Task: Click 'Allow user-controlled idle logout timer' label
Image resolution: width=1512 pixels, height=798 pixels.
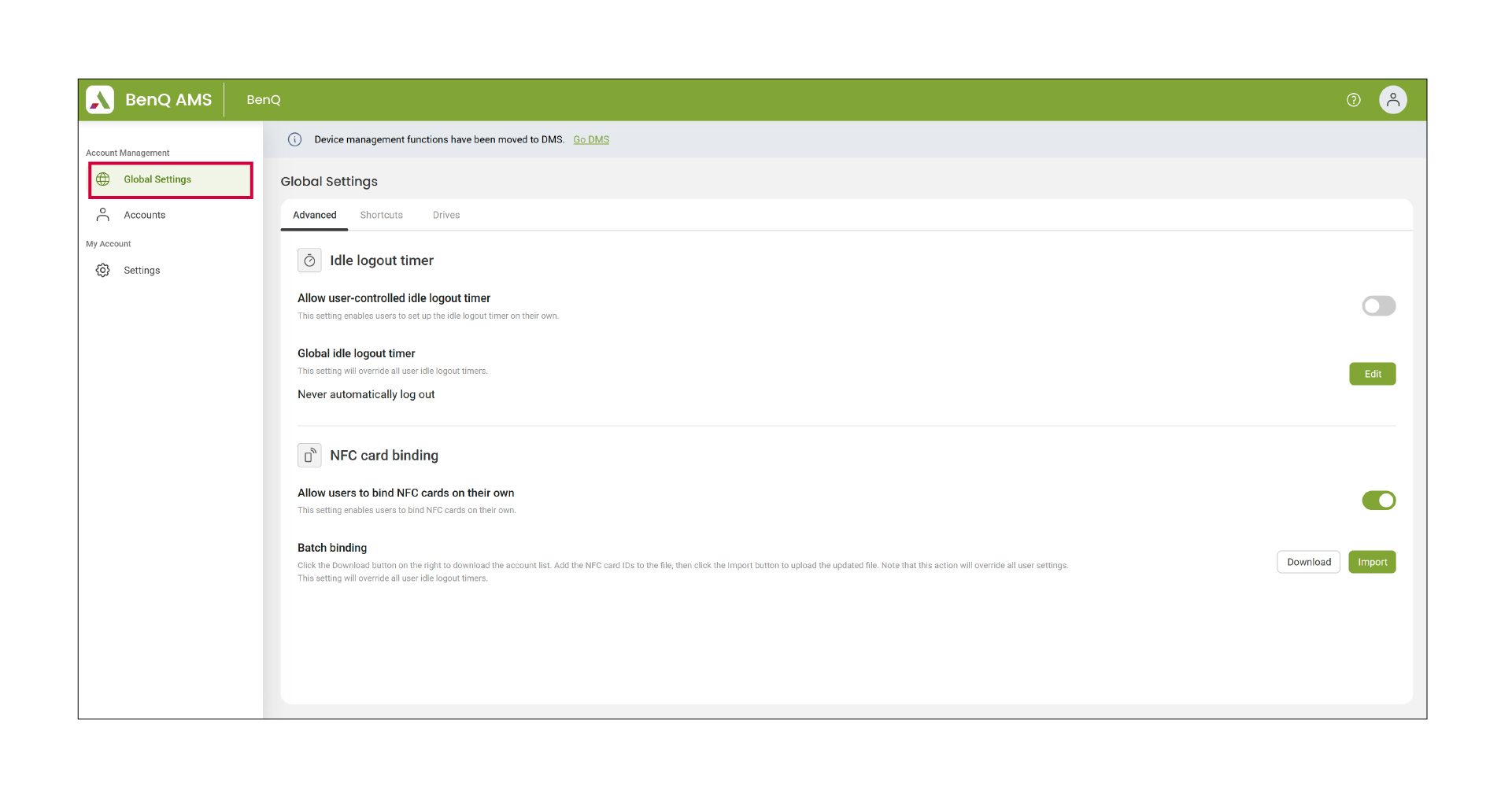Action: click(394, 298)
